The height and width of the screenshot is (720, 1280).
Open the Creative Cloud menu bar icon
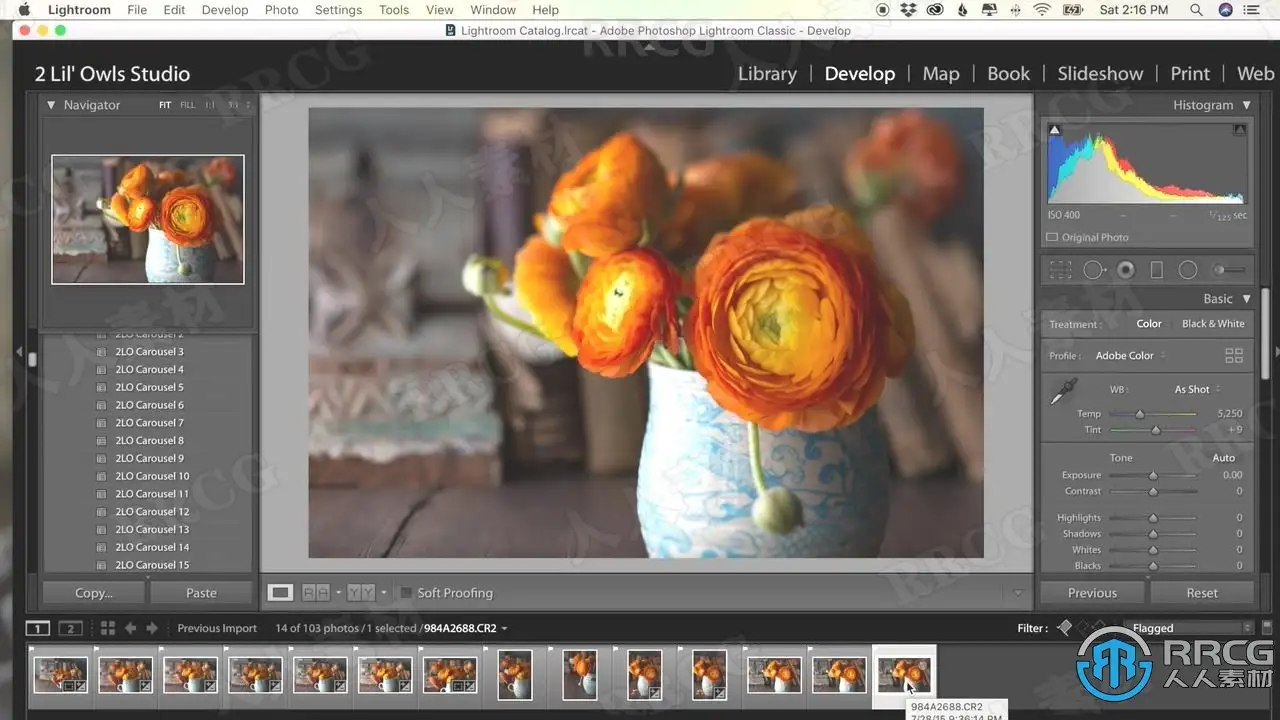pos(935,10)
